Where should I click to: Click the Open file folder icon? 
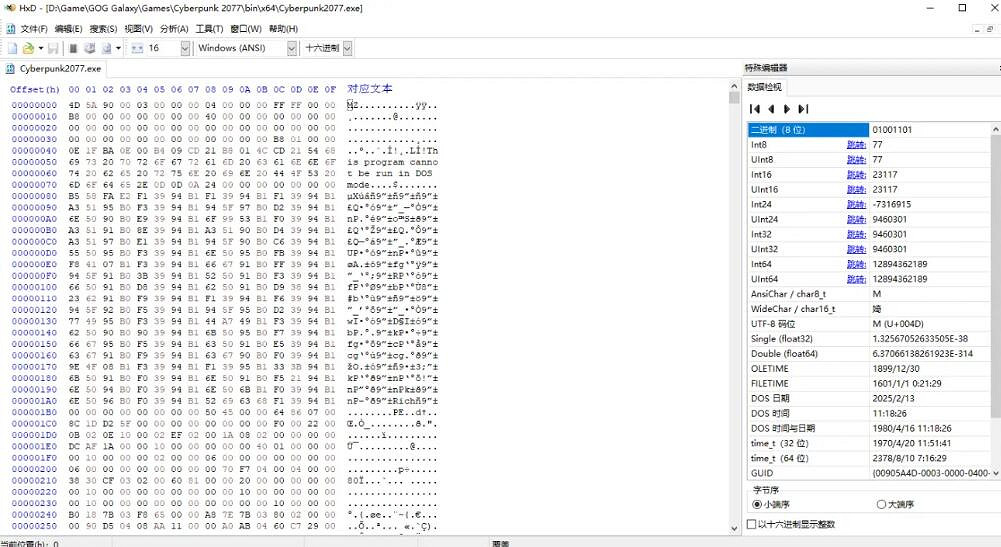point(28,48)
